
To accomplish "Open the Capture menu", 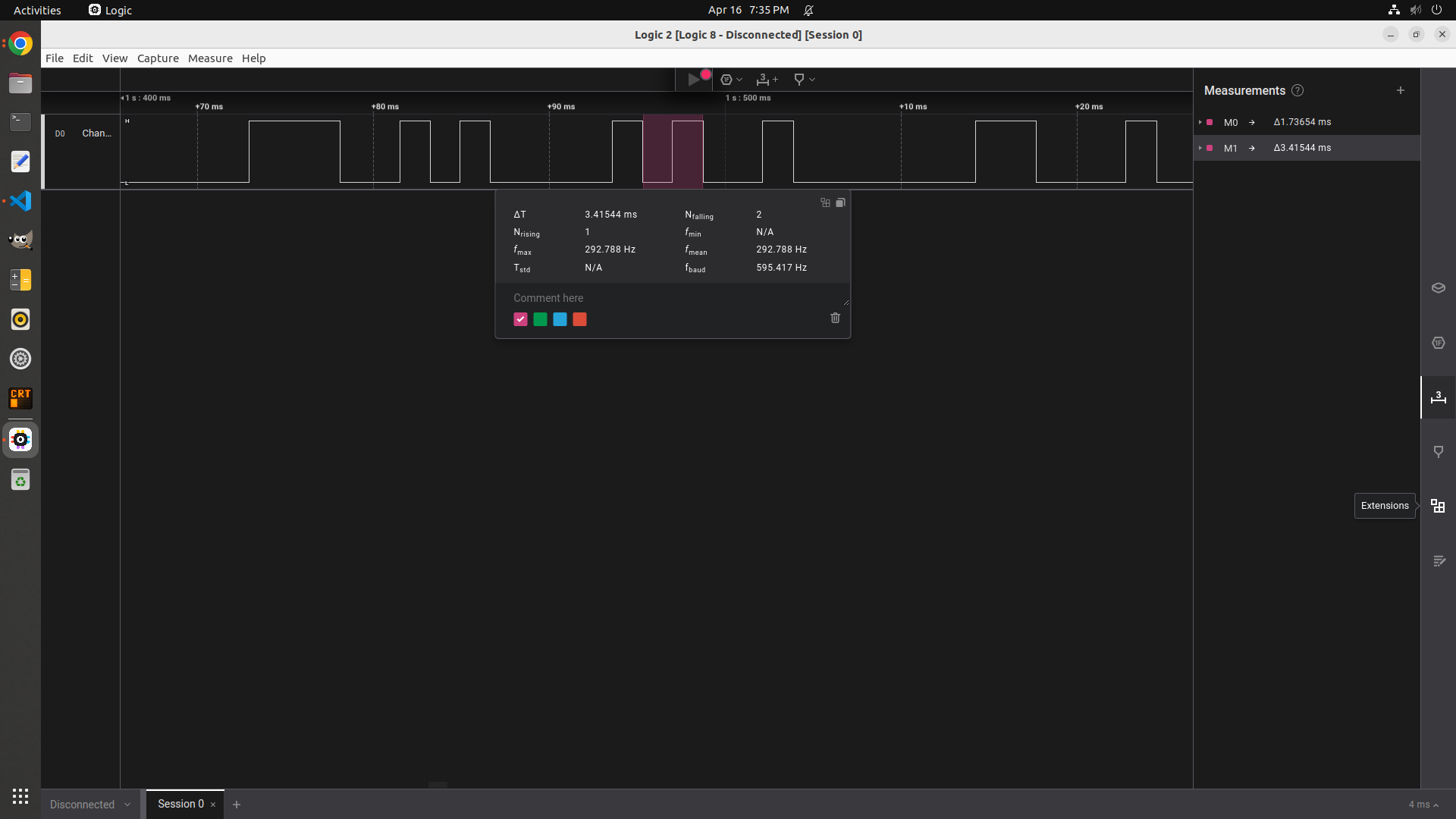I will (158, 58).
